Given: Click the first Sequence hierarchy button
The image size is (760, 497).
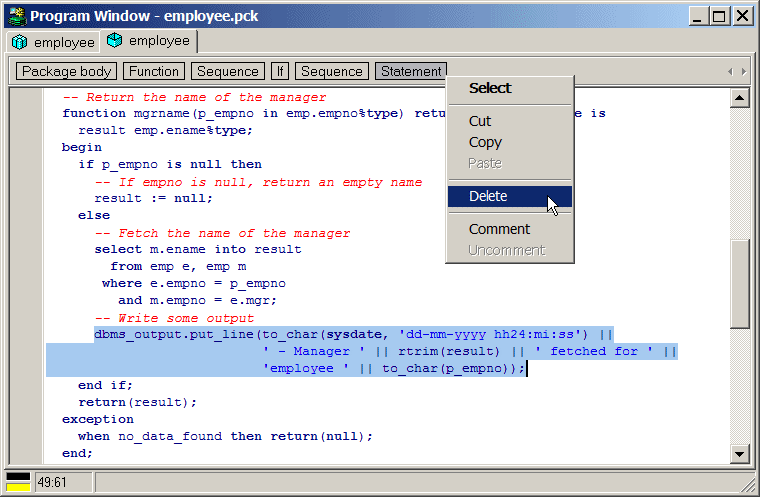Looking at the screenshot, I should click(228, 71).
